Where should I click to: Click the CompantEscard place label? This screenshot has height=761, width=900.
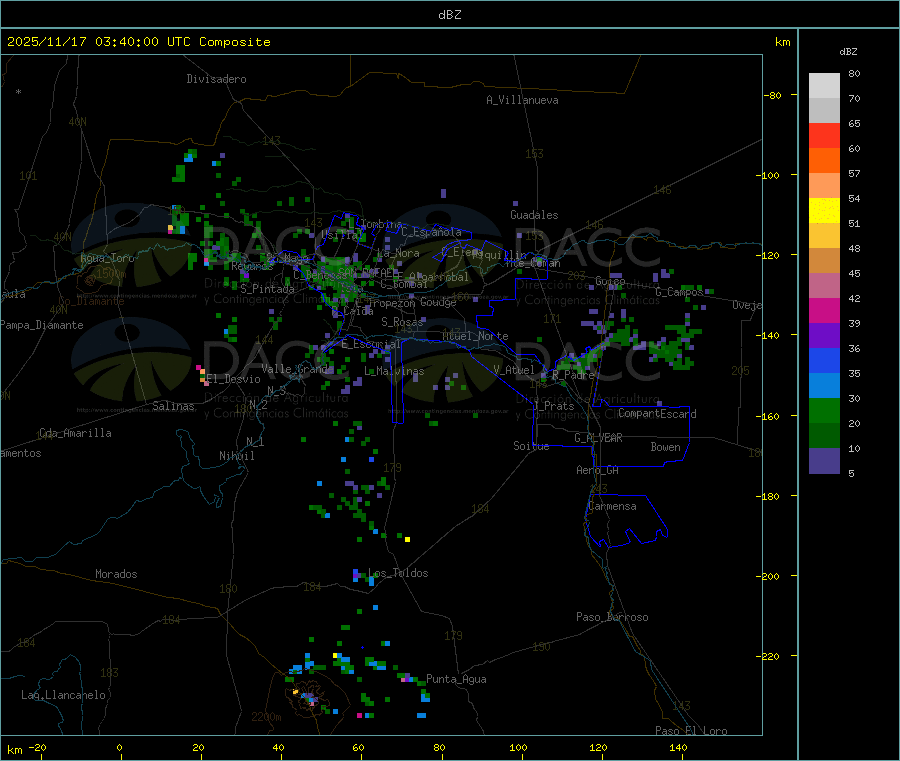tap(657, 413)
